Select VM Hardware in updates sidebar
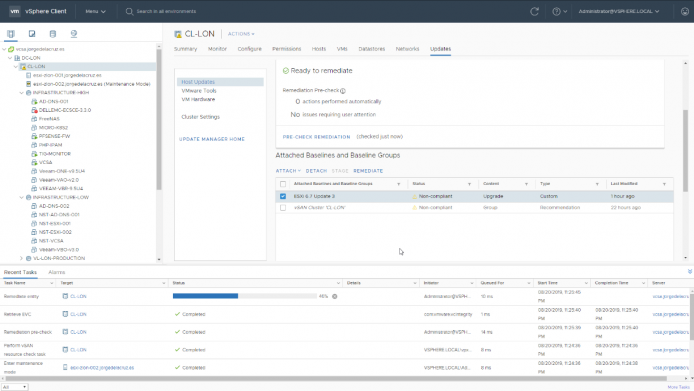 (198, 99)
